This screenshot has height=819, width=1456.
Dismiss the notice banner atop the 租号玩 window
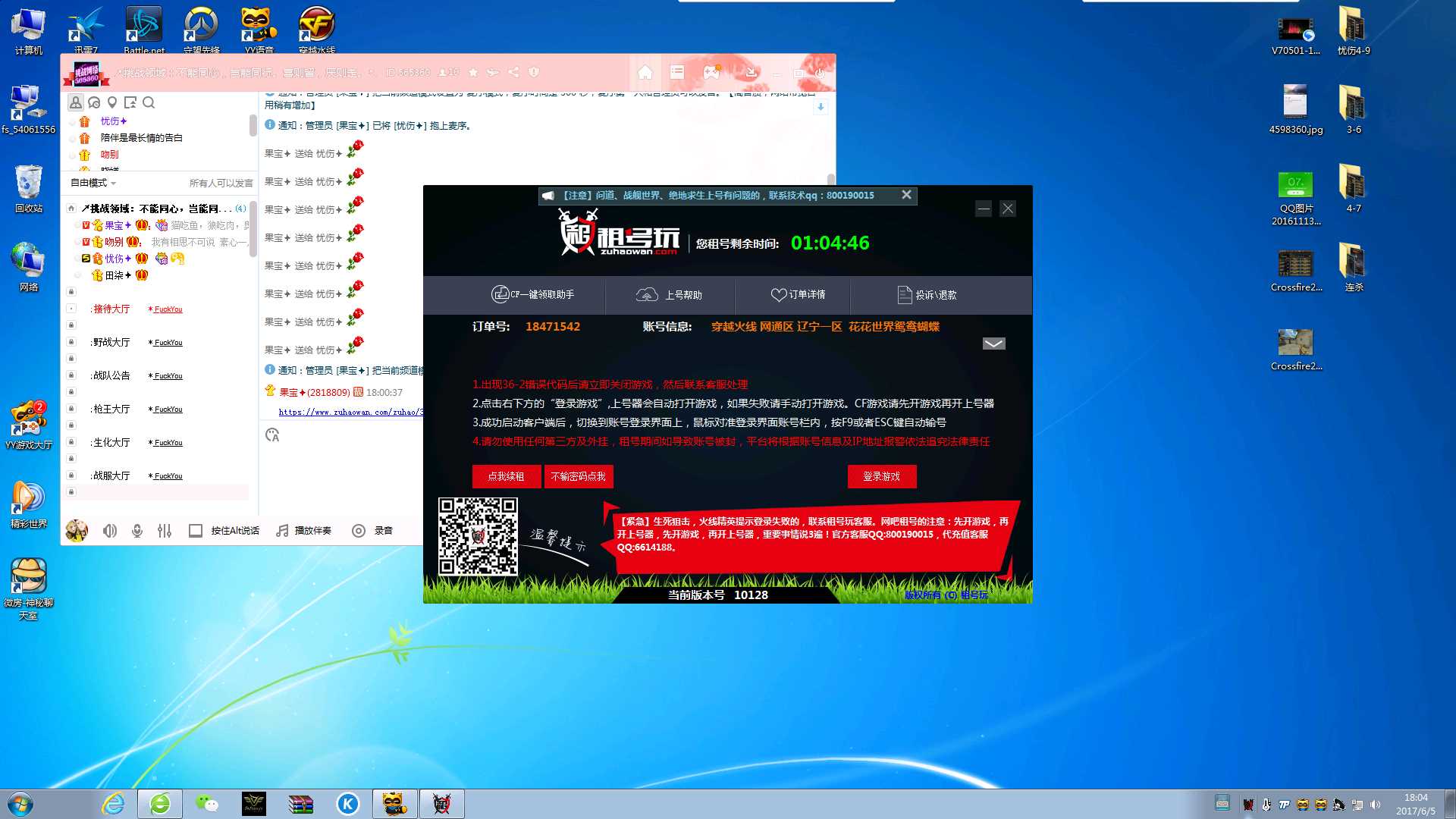pos(906,195)
